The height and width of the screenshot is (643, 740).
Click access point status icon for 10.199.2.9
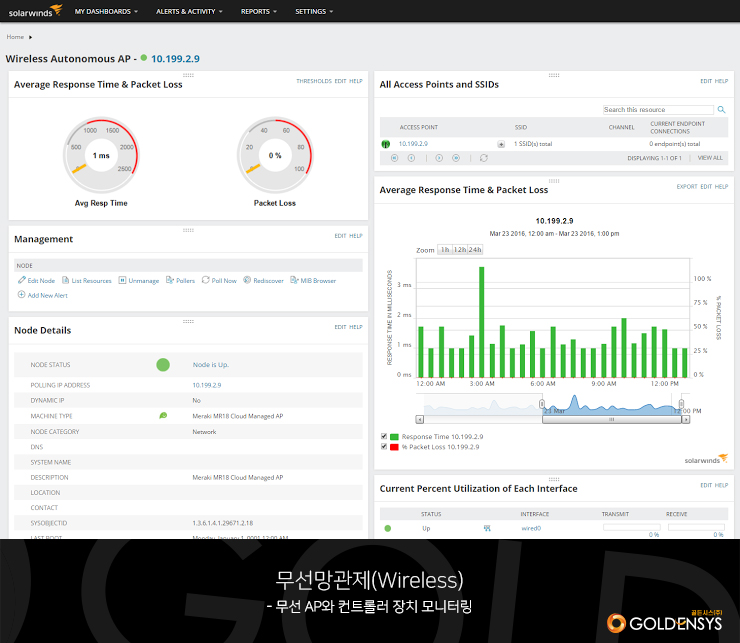(x=386, y=144)
